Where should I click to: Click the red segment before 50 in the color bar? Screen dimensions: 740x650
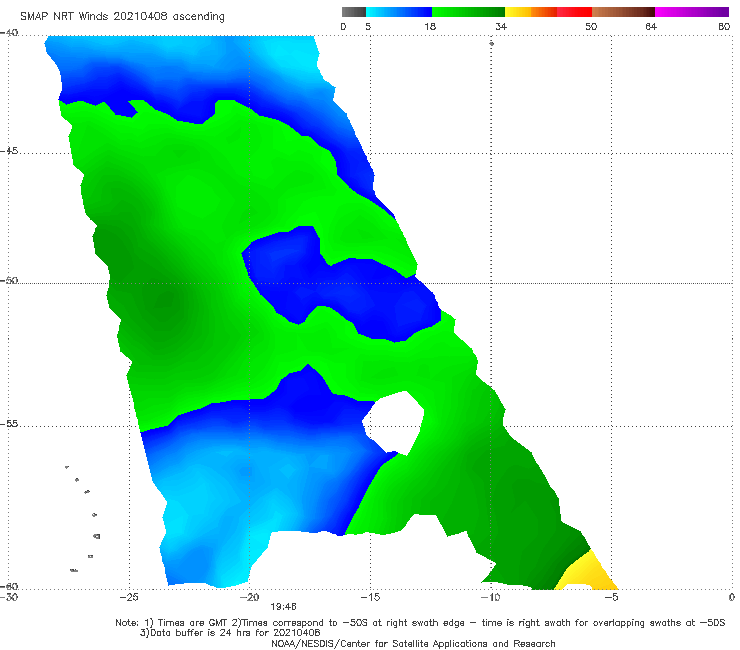(x=574, y=12)
